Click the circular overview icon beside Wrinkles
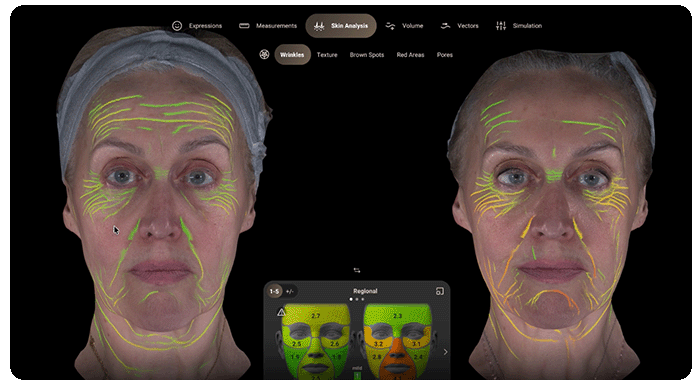Screen dimensions: 700x384 click(264, 54)
